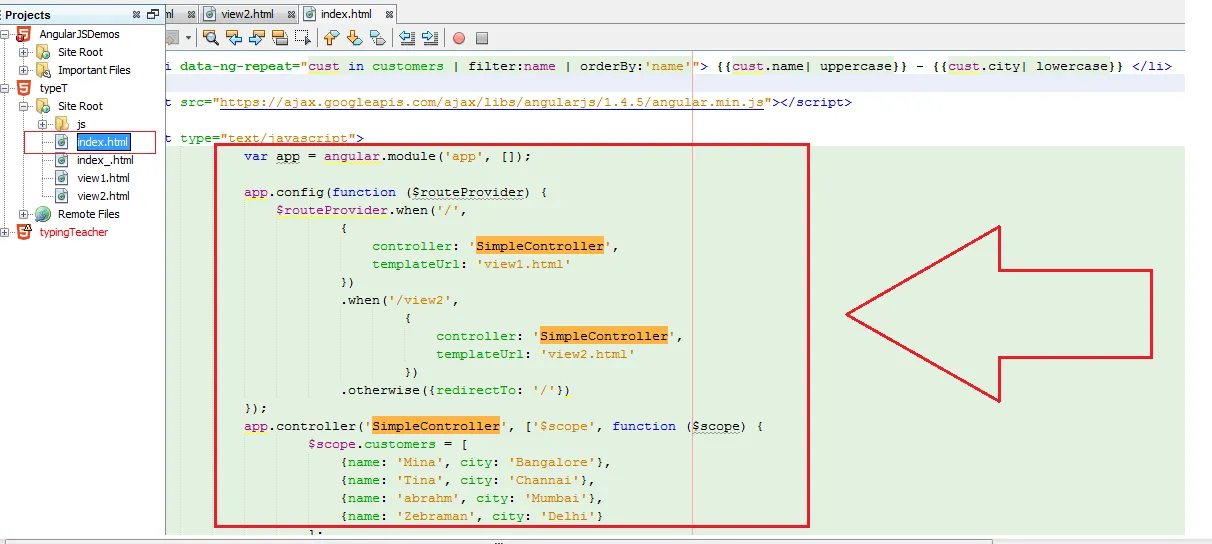This screenshot has width=1212, height=544.
Task: Select the Projects panel tab title
Action: point(28,15)
